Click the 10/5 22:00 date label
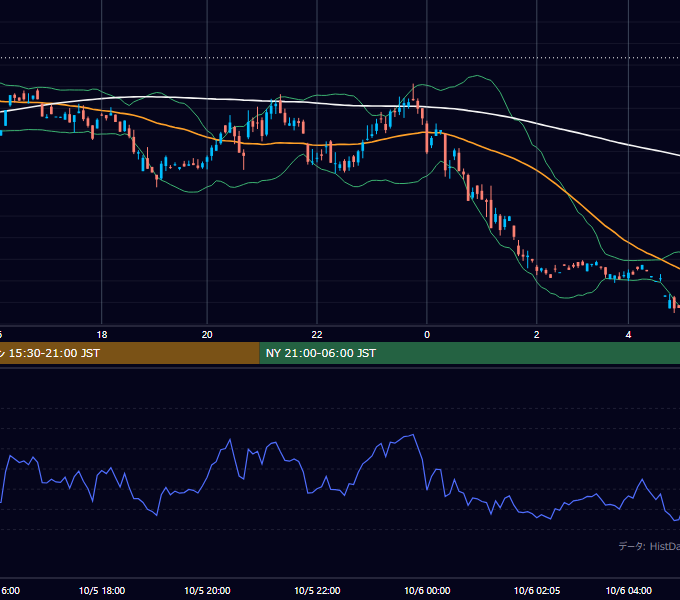This screenshot has width=680, height=600. pyautogui.click(x=317, y=590)
